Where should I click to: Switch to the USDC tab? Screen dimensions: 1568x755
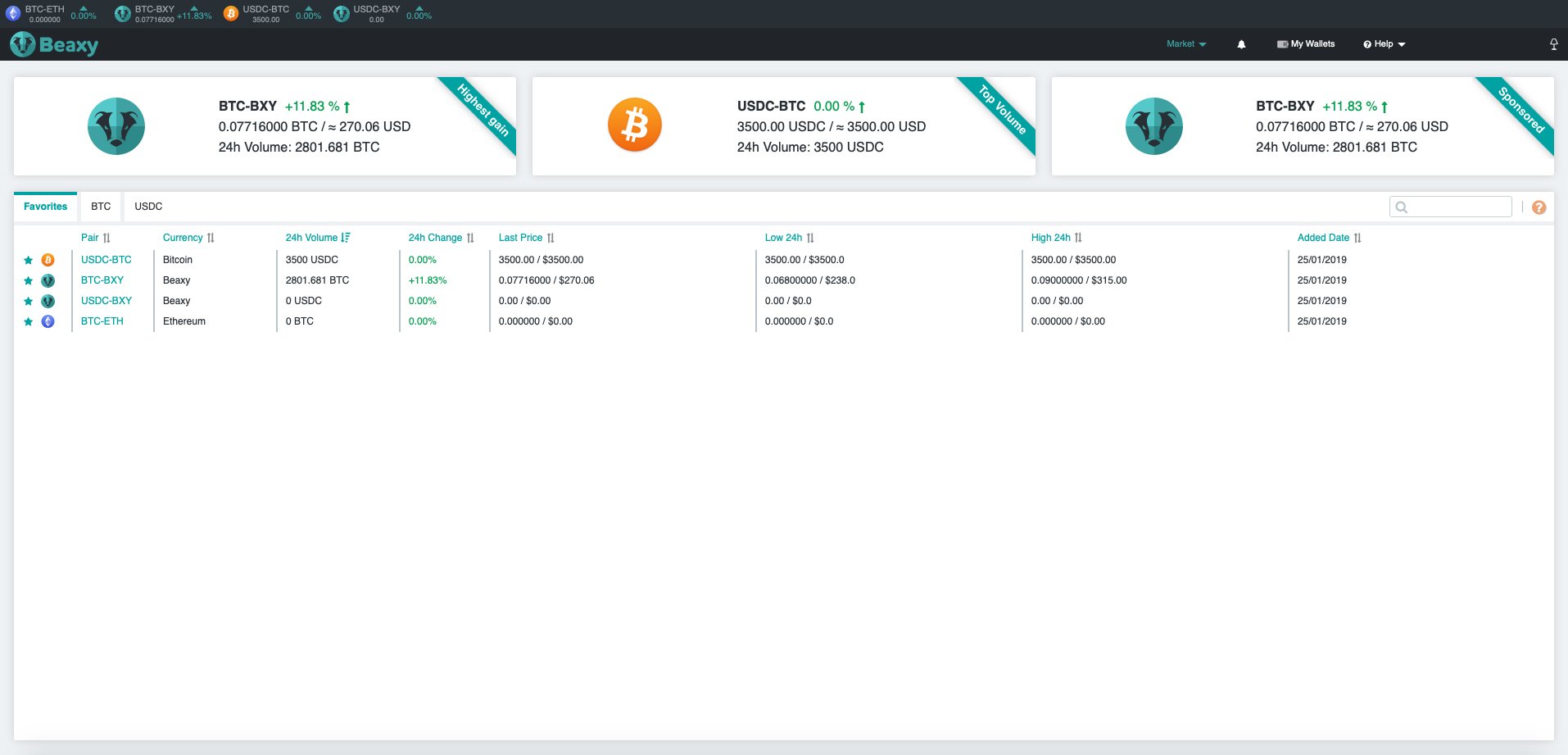148,207
